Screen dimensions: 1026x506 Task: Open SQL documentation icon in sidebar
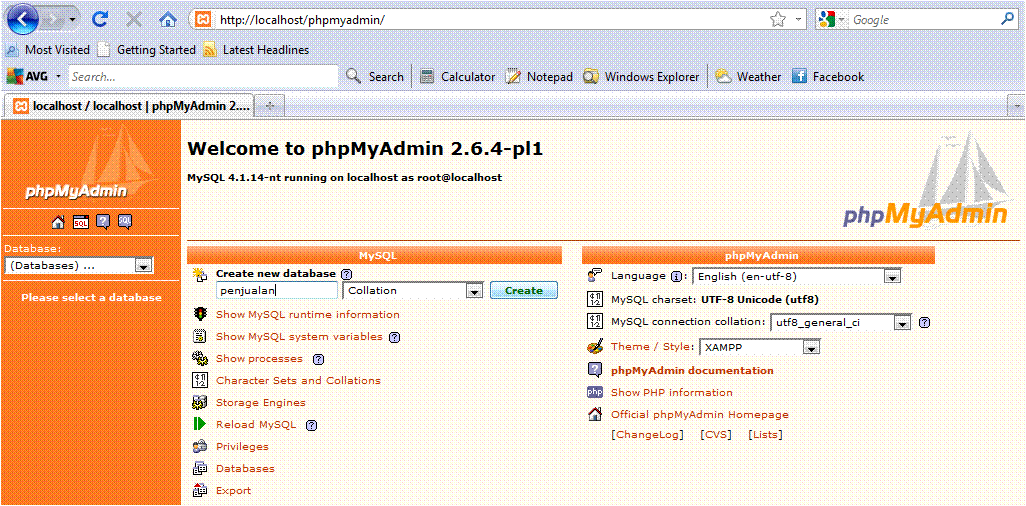point(125,222)
